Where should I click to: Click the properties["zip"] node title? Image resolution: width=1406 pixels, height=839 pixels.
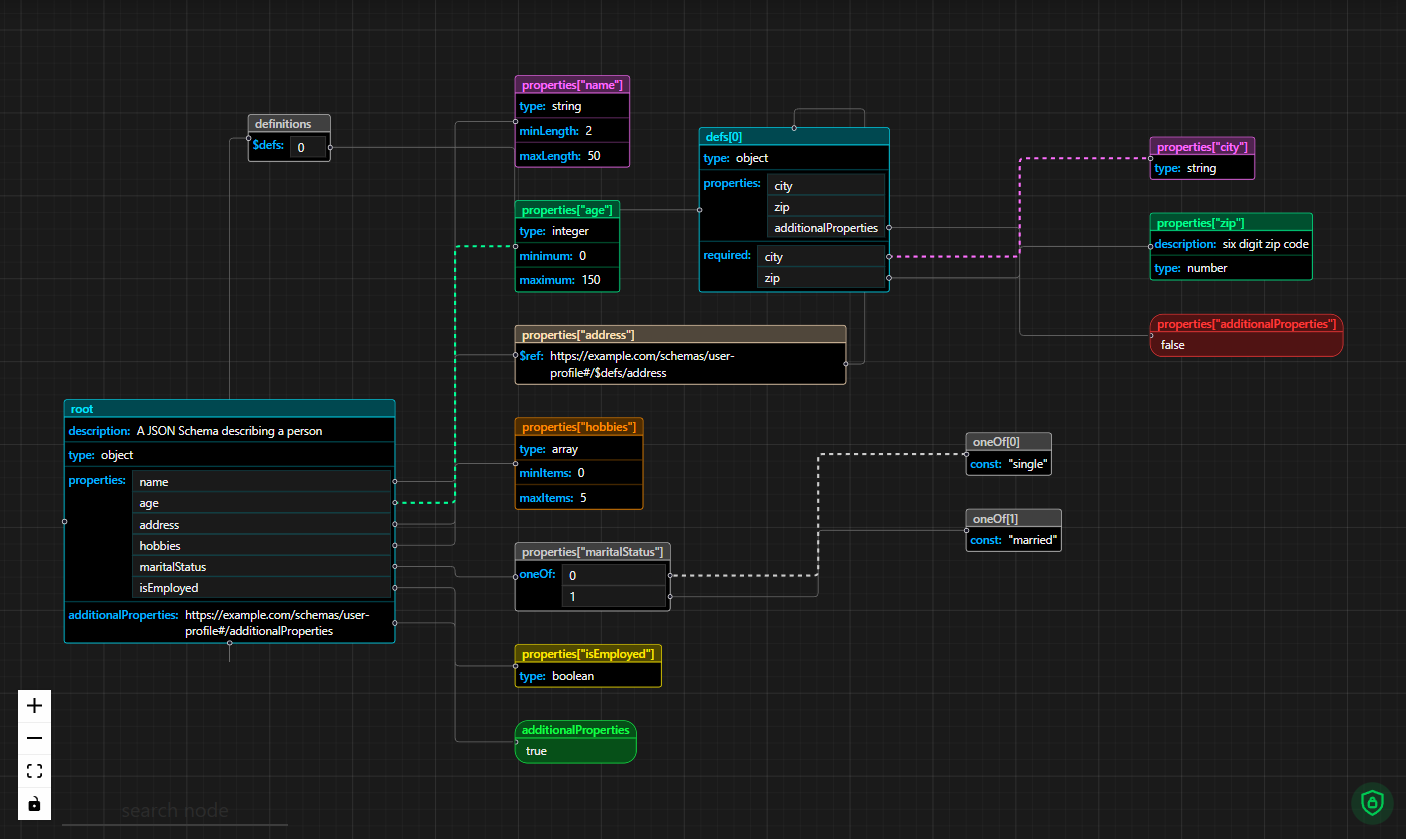[1231, 222]
